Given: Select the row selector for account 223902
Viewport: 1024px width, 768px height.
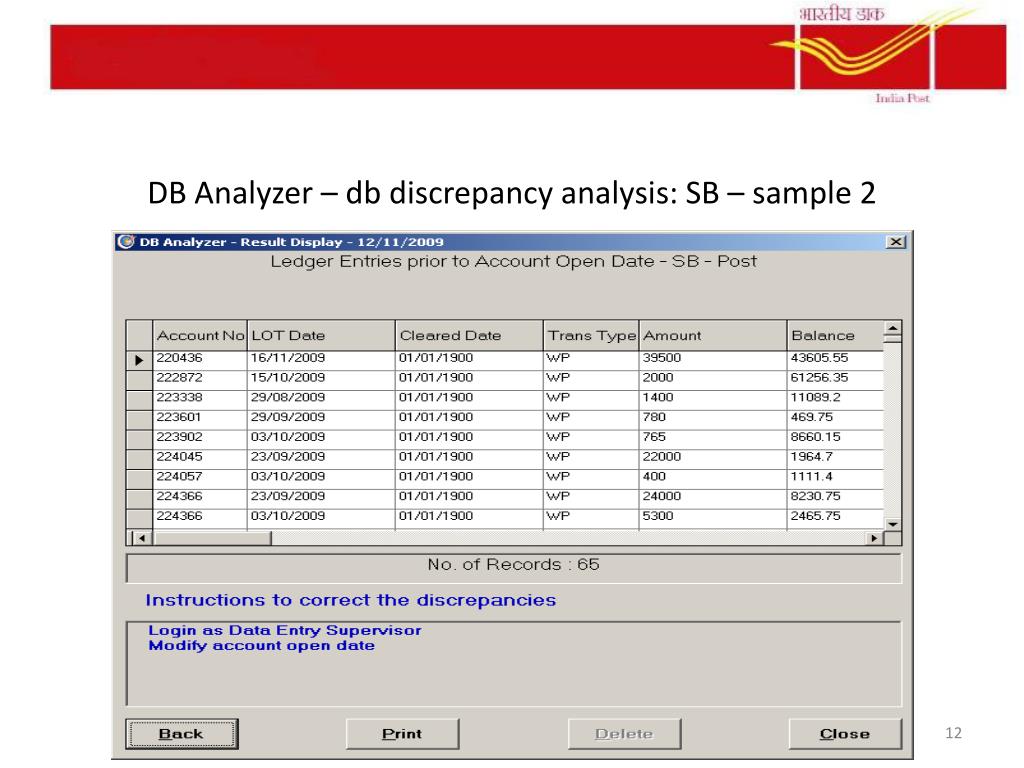Looking at the screenshot, I should point(139,439).
